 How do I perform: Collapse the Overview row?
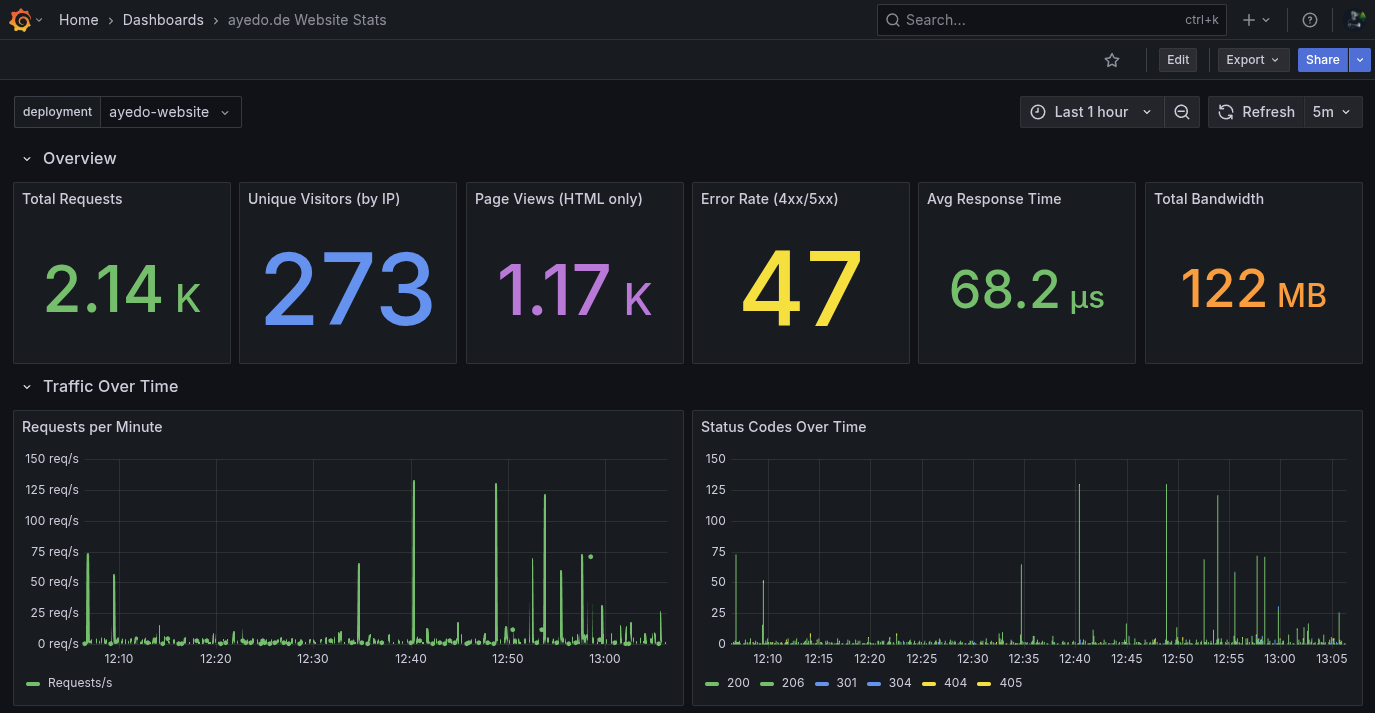[26, 158]
